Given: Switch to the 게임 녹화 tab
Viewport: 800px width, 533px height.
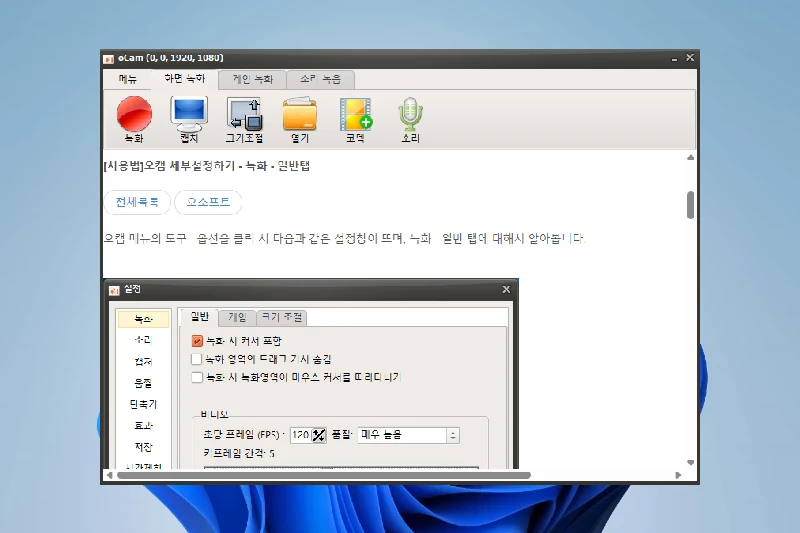Looking at the screenshot, I should point(253,79).
